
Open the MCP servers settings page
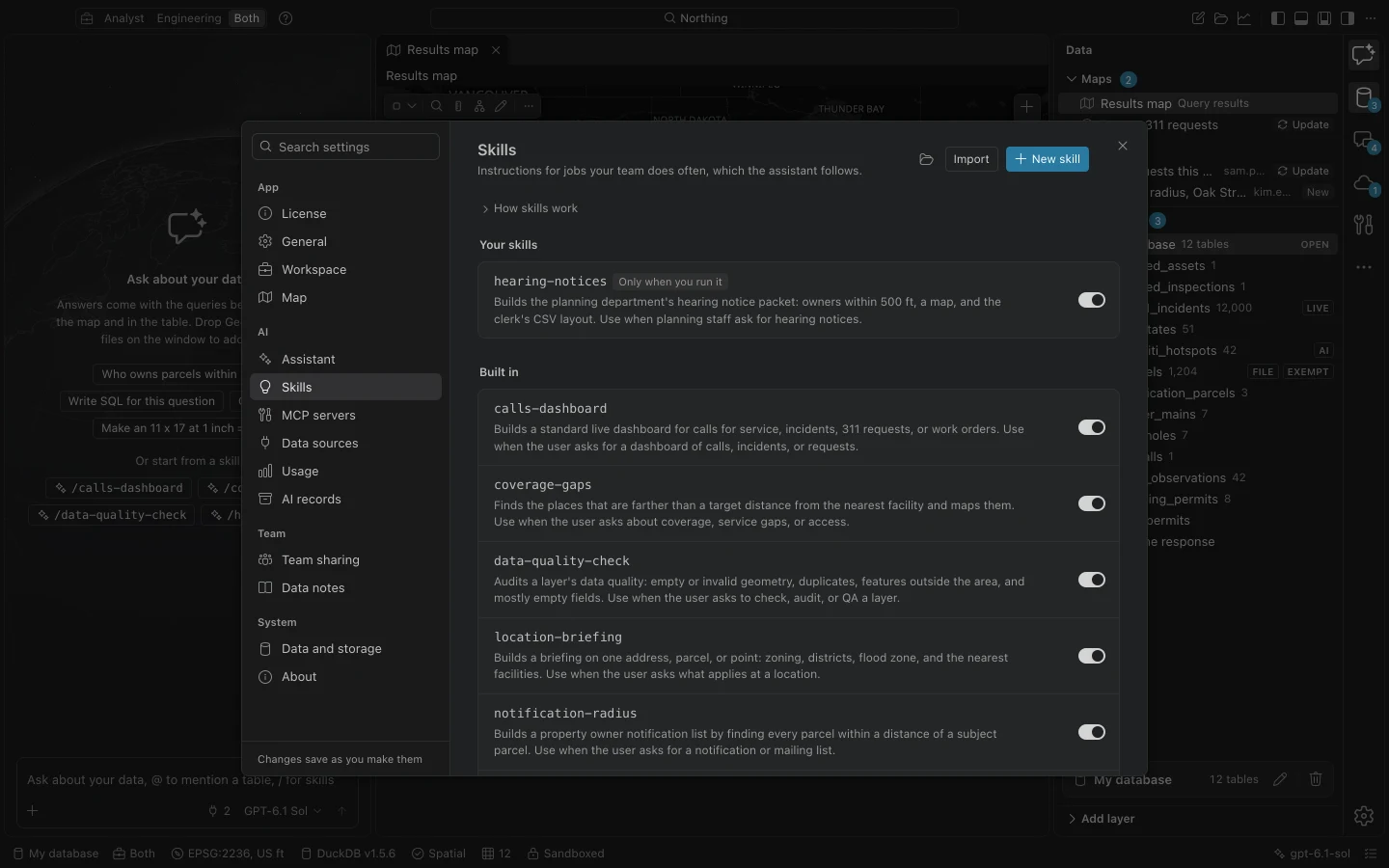tap(345, 415)
